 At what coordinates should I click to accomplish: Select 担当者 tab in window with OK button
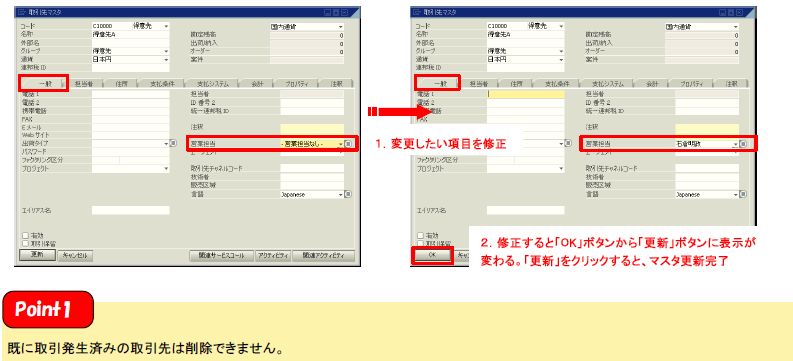478,84
